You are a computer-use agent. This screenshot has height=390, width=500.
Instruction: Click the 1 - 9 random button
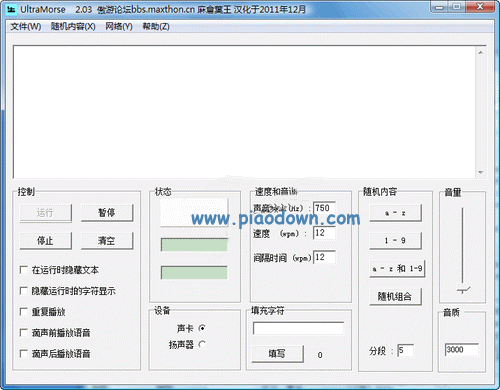click(395, 240)
